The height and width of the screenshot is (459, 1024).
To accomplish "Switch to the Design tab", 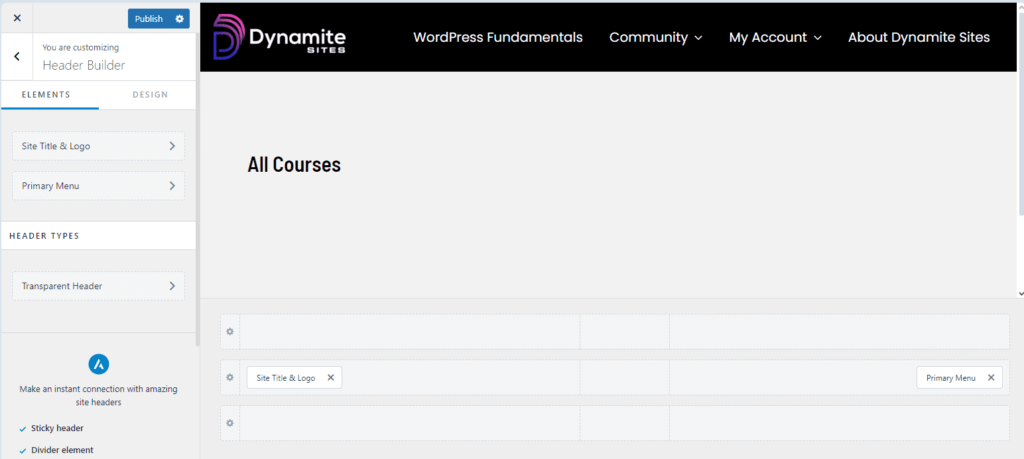I will coord(150,95).
